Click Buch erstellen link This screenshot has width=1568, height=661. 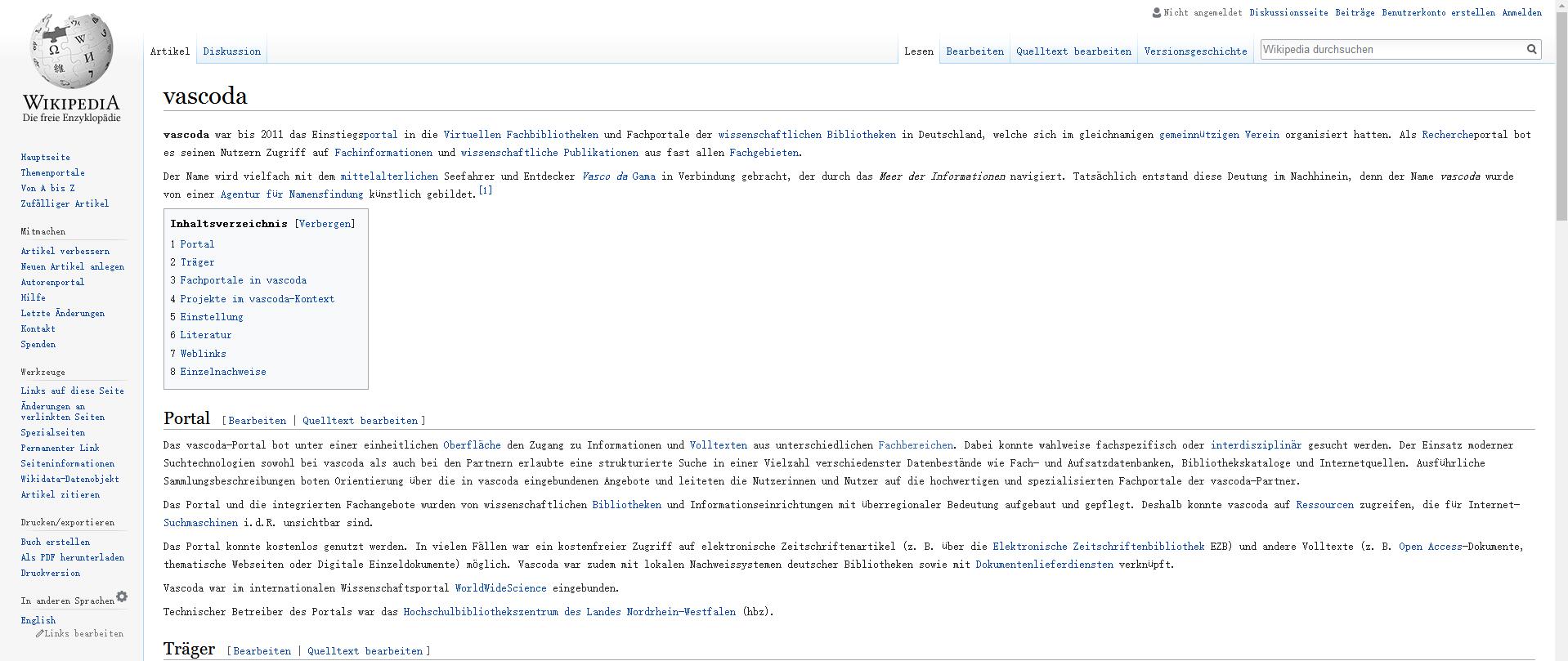point(56,543)
